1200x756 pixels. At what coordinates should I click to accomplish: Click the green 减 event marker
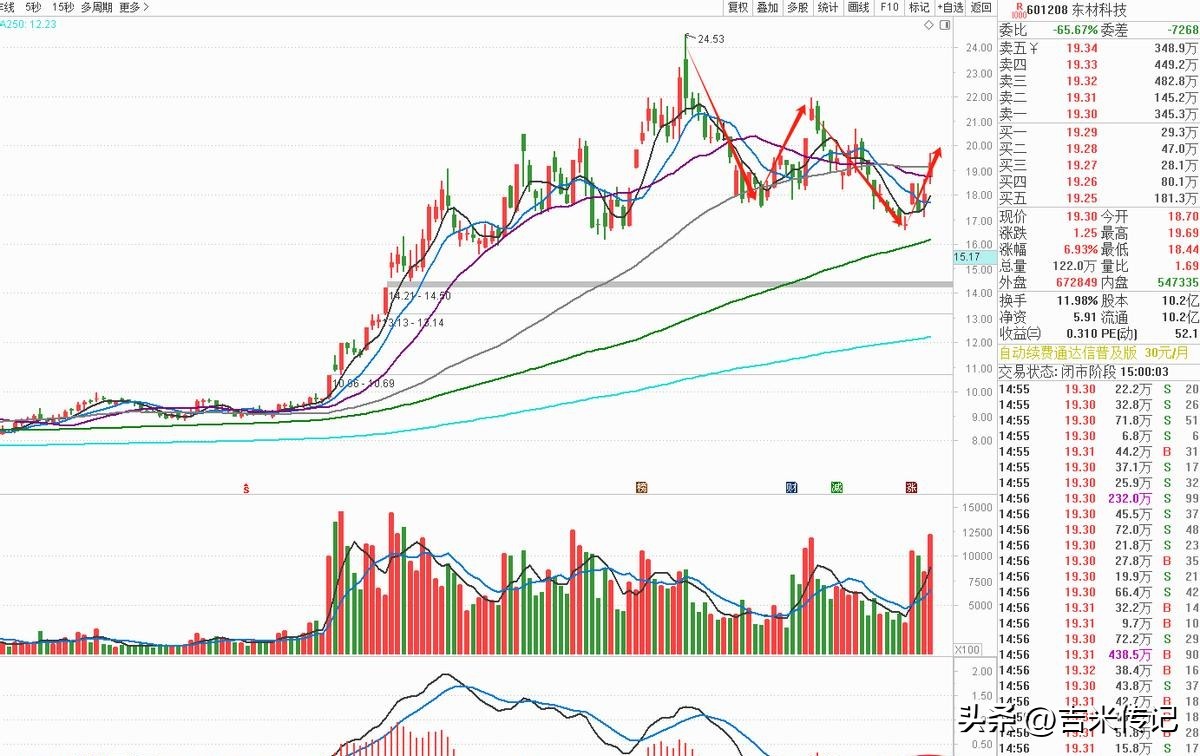coord(836,488)
